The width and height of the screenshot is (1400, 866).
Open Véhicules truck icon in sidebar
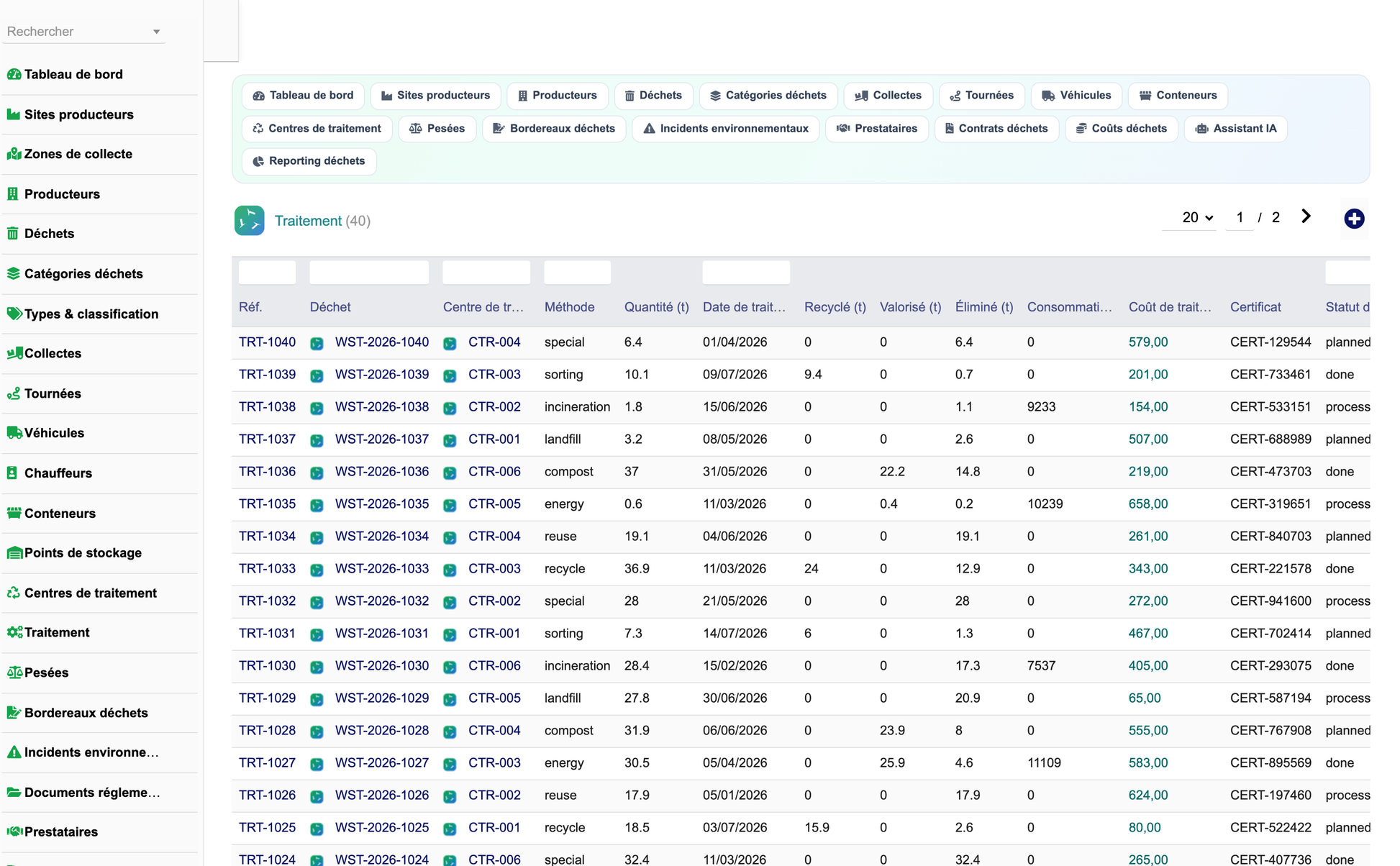14,433
